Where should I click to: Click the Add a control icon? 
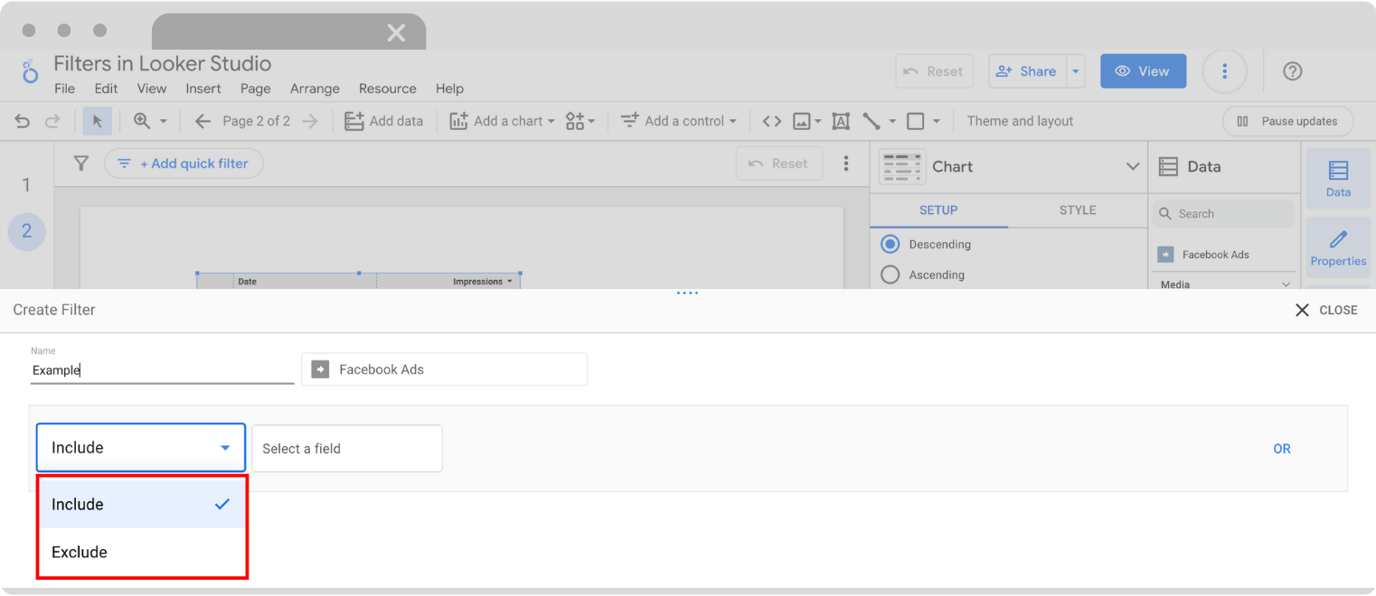629,120
